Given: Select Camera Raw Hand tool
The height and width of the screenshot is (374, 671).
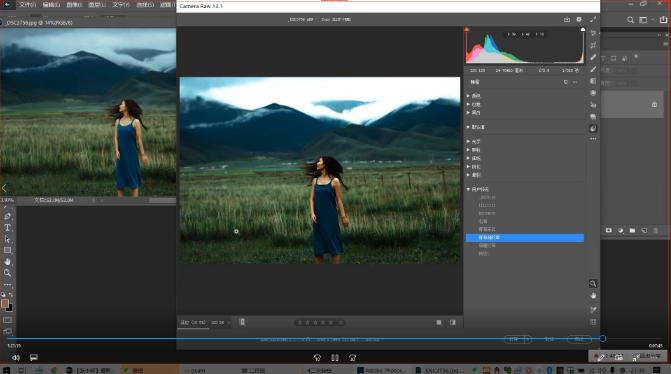Looking at the screenshot, I should 593,296.
